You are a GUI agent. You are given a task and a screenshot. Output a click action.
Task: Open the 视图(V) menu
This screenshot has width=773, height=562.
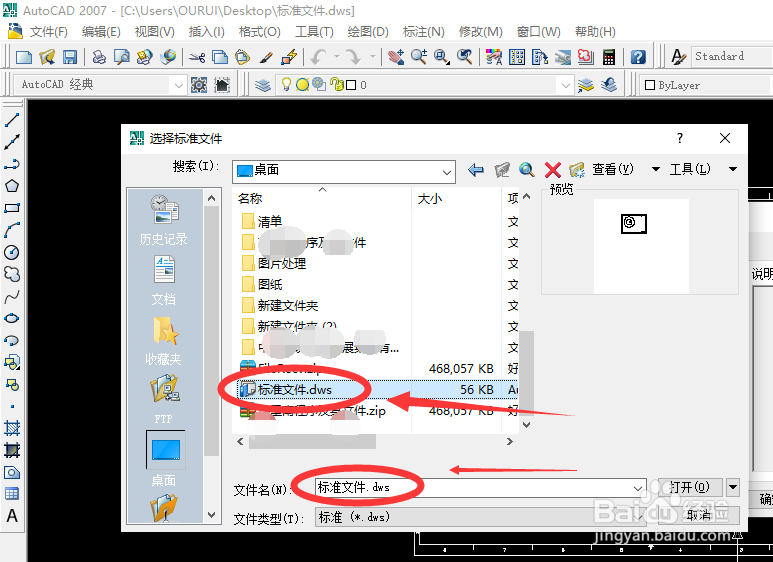(x=154, y=32)
